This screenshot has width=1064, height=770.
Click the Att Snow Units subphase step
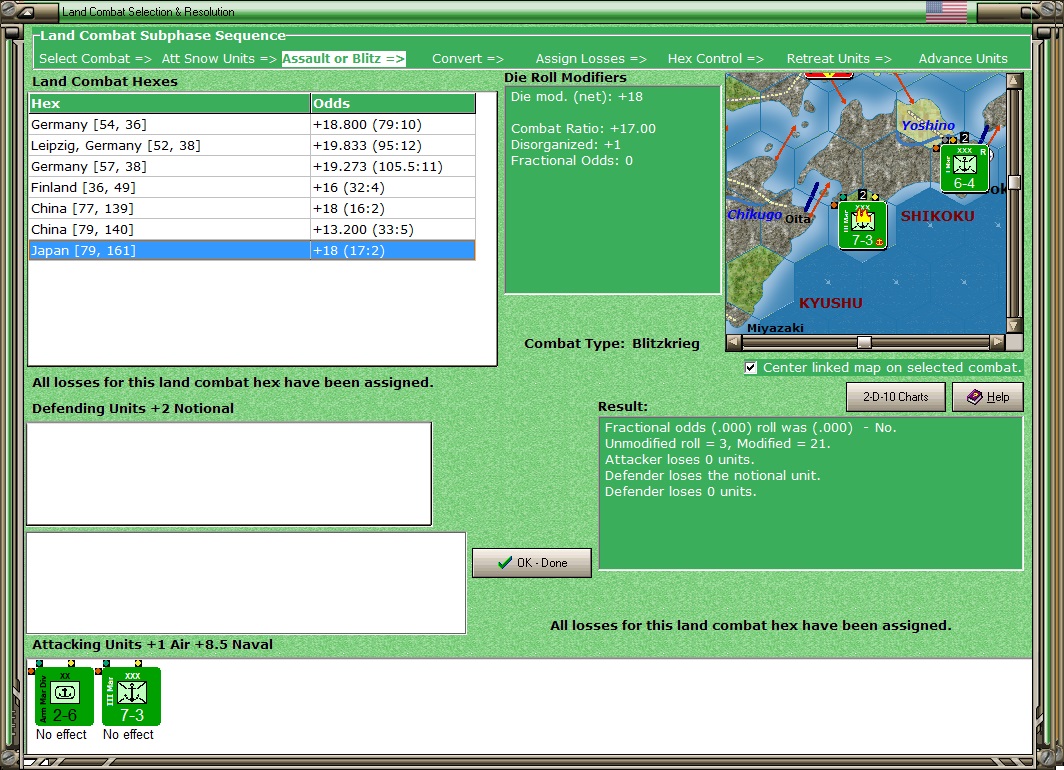[x=218, y=59]
